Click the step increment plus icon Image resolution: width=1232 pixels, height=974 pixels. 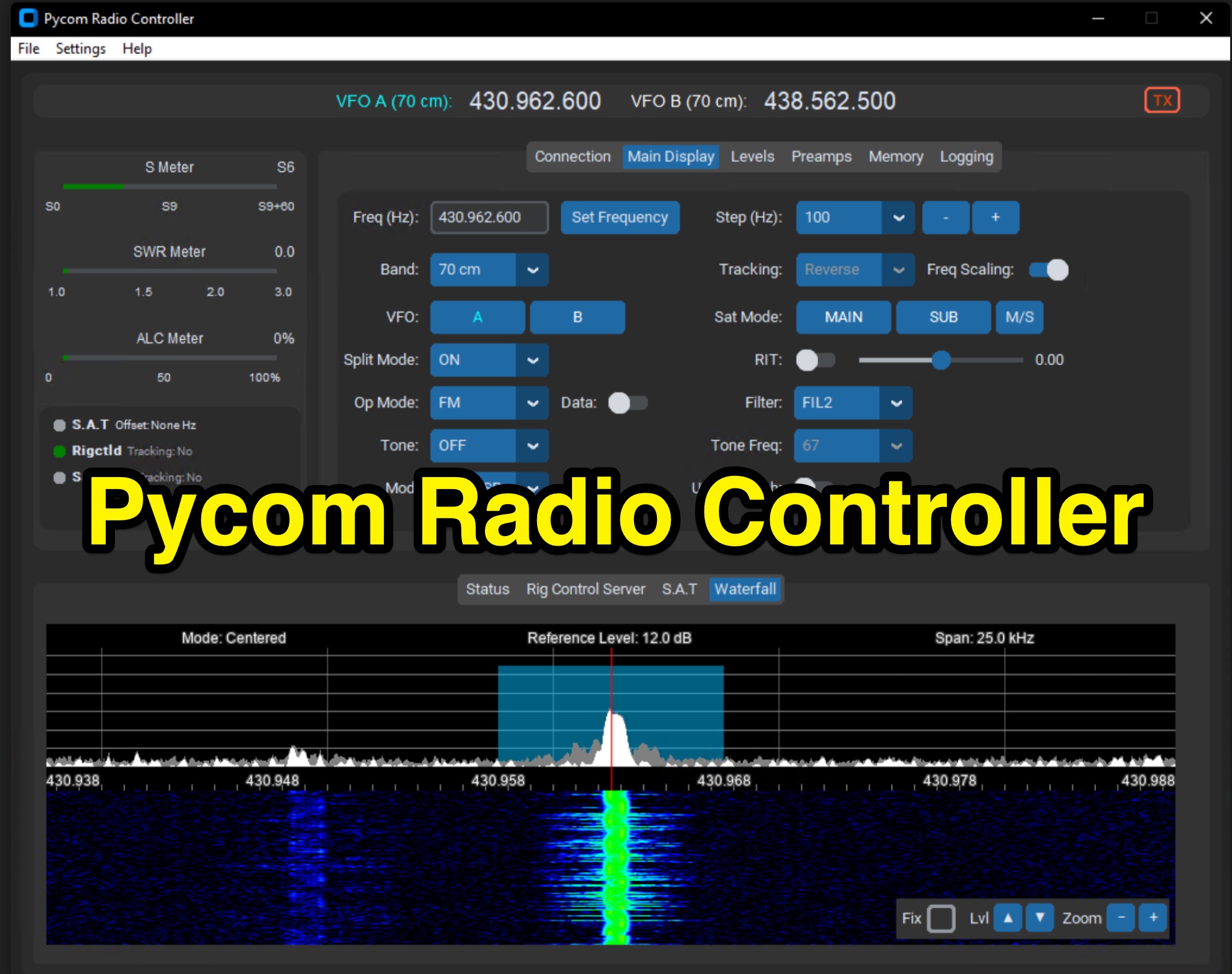pos(996,218)
